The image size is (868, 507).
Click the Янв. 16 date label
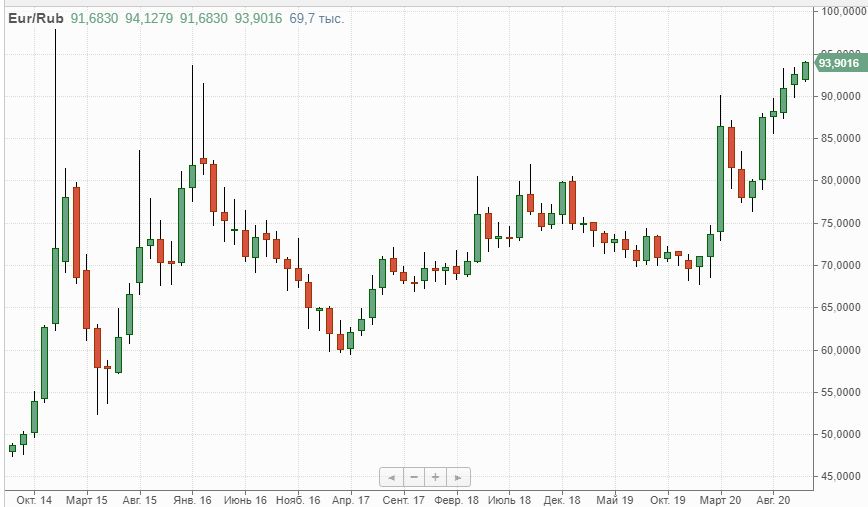pos(192,500)
